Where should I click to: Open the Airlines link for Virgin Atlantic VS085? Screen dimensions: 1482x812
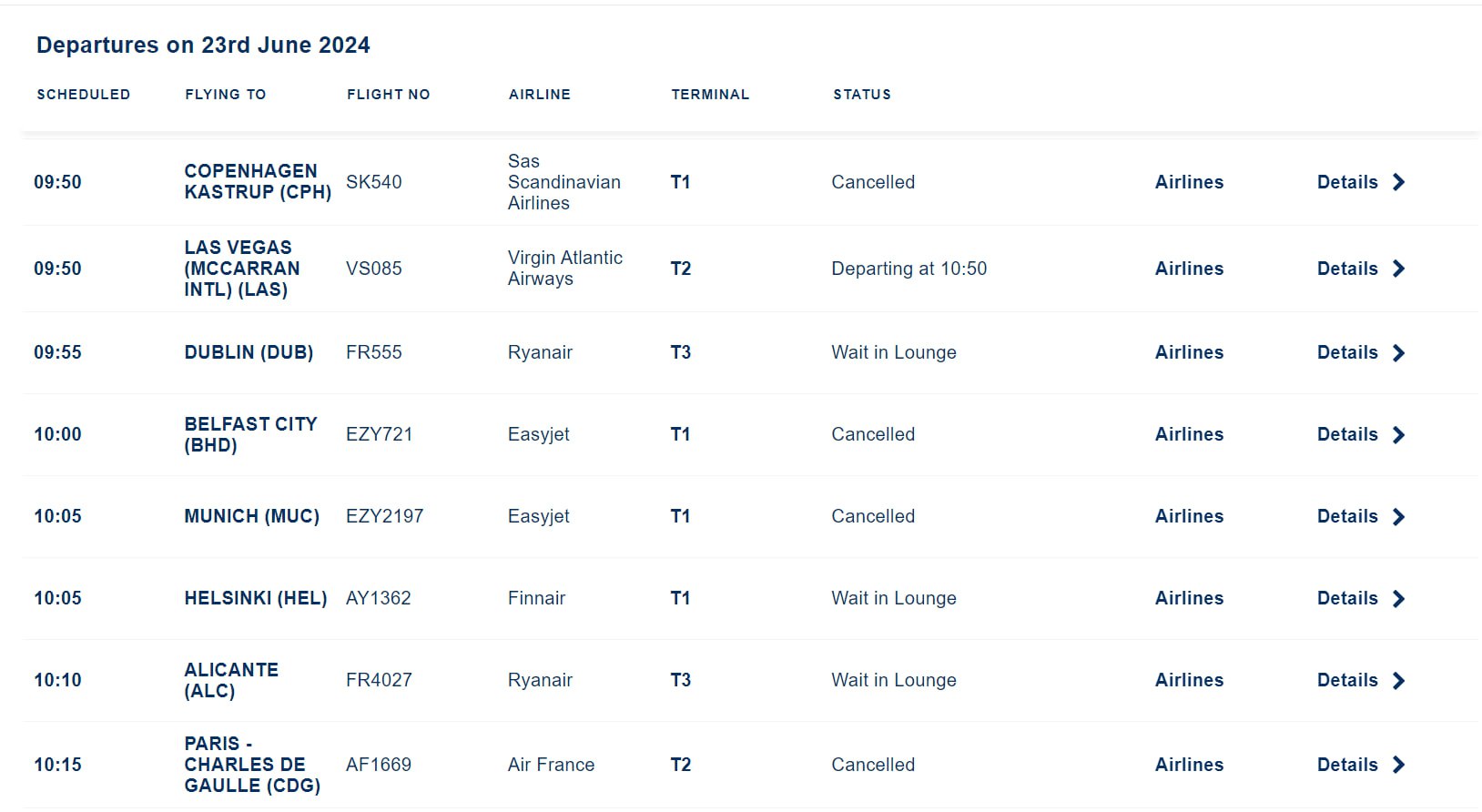point(1189,269)
